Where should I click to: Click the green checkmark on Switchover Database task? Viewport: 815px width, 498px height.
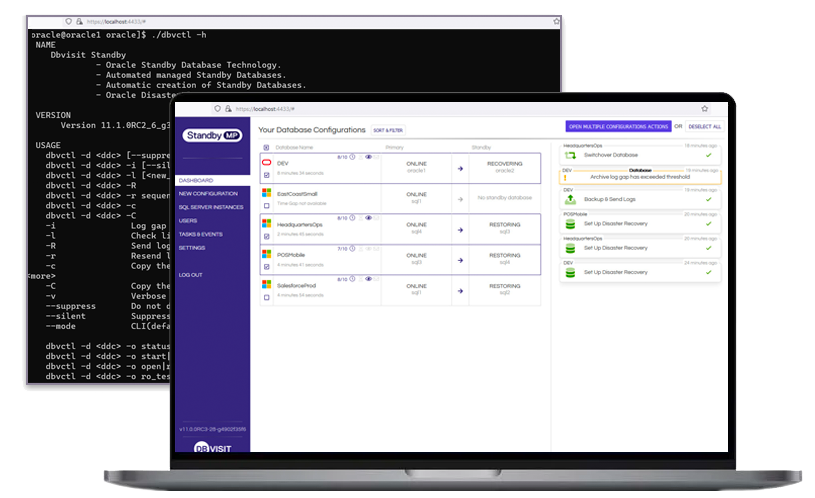pos(708,155)
